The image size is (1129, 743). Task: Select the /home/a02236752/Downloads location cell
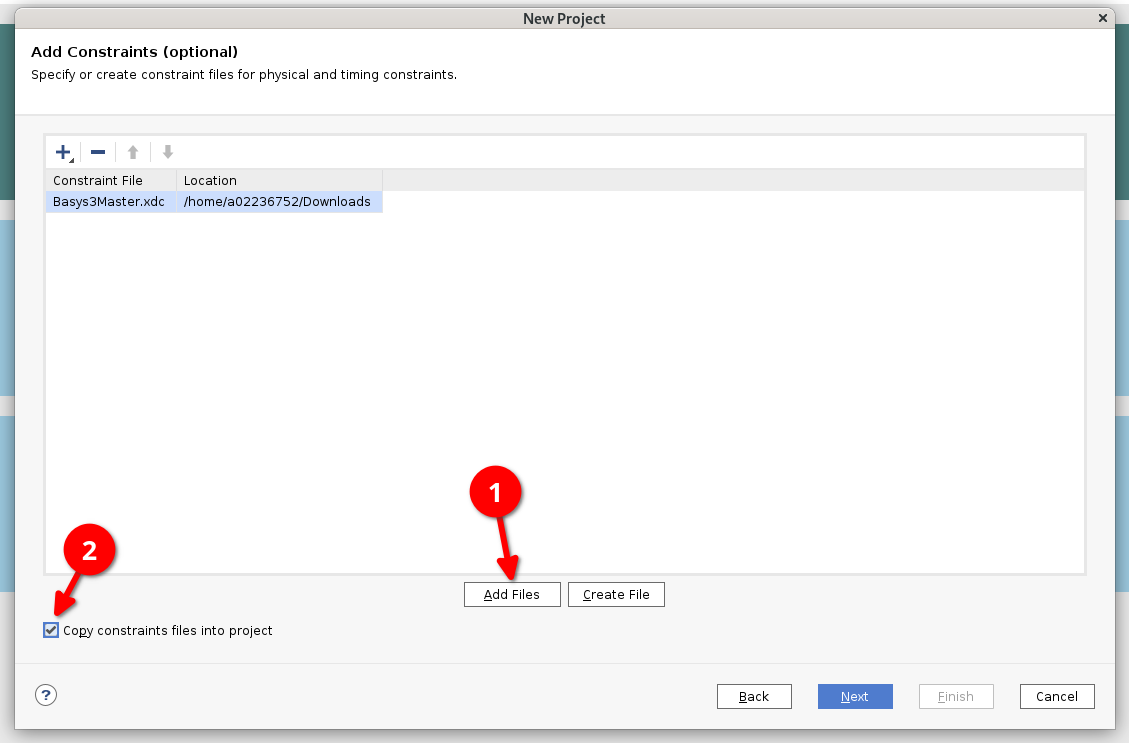(x=279, y=202)
